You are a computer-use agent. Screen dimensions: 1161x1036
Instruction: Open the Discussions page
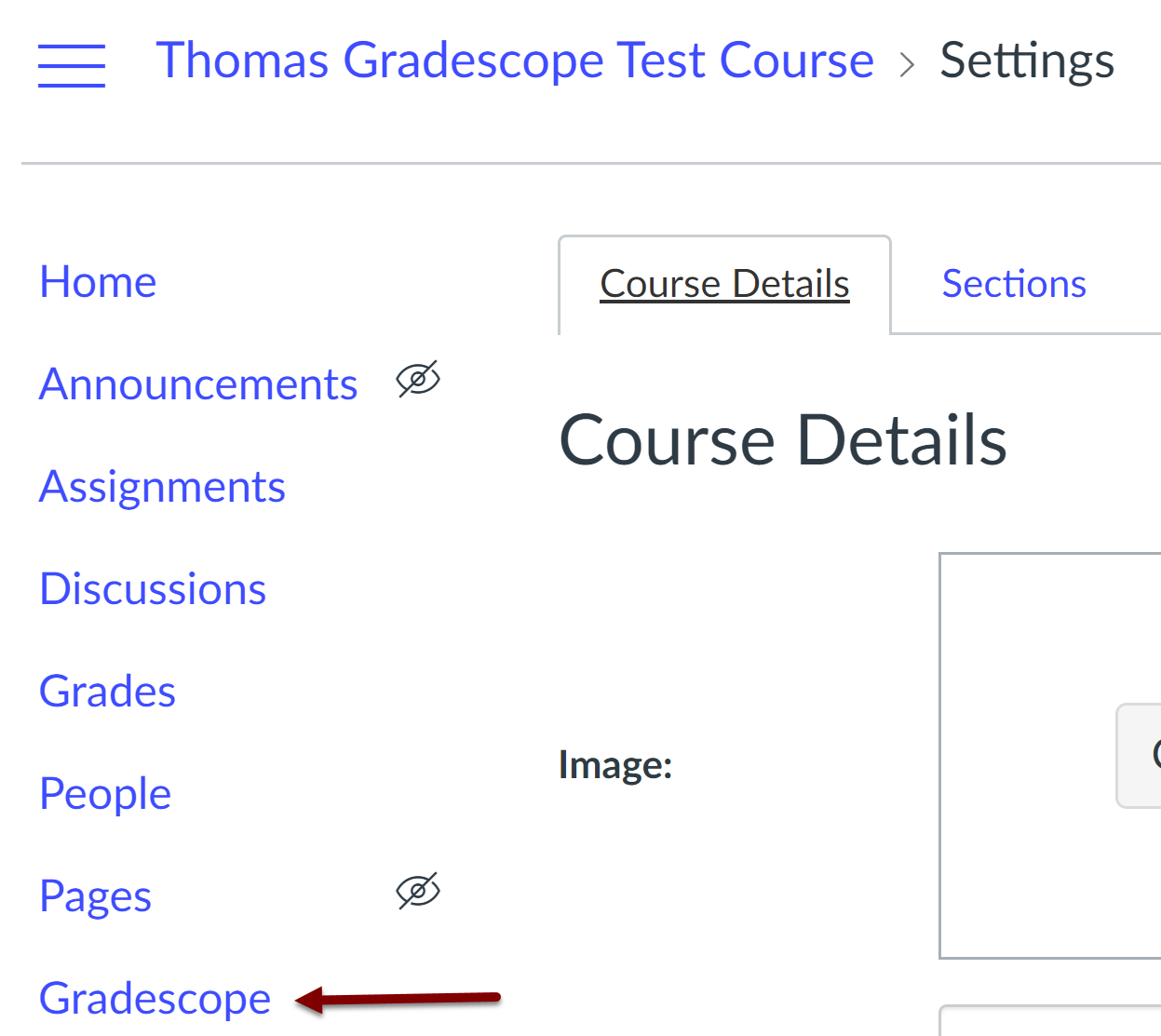[x=152, y=588]
